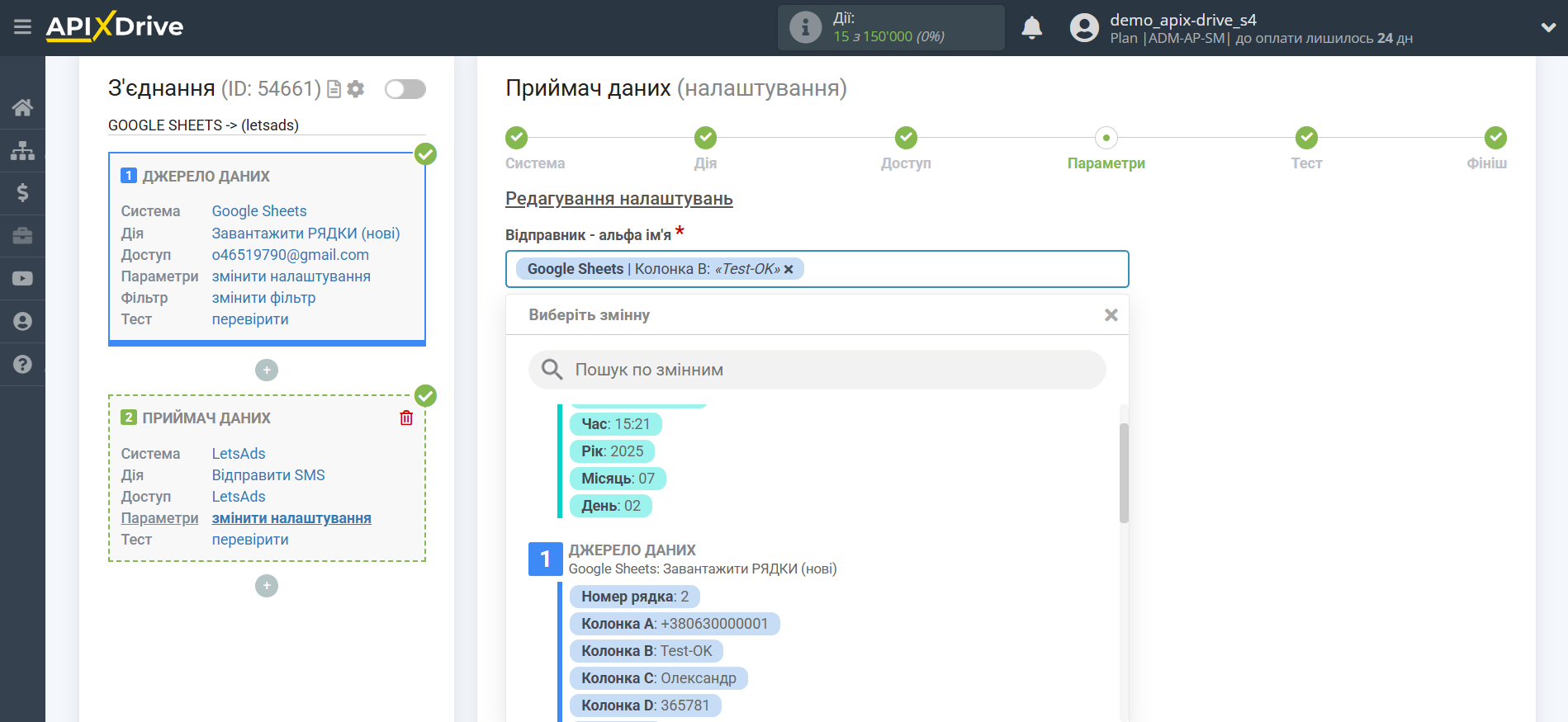Open the Google Sheets system link
1568x722 pixels.
coord(259,211)
